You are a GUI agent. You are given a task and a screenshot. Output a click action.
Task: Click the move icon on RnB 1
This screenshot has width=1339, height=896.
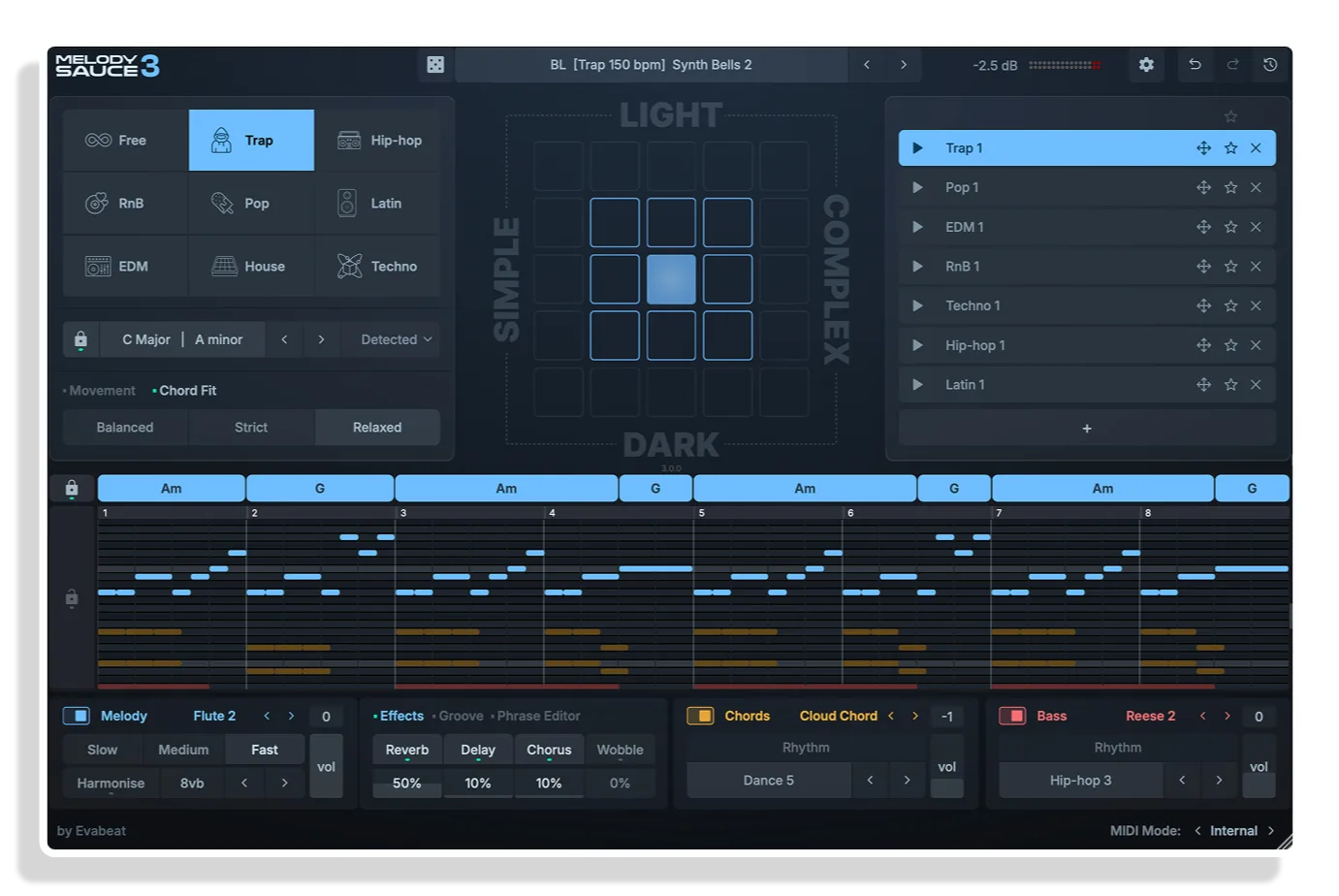click(1203, 267)
